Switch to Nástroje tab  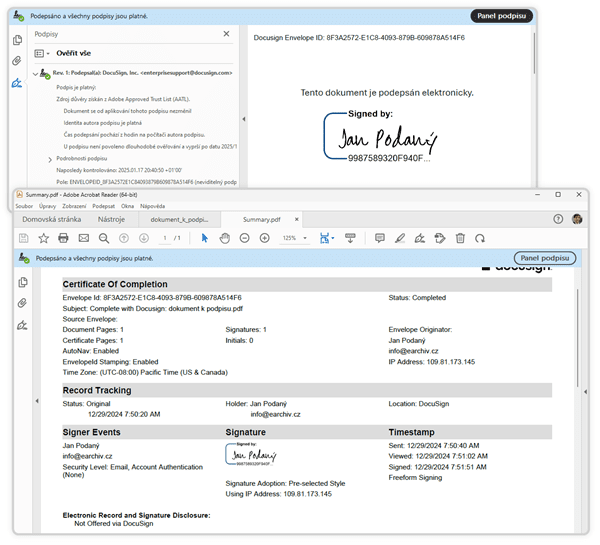pyautogui.click(x=111, y=220)
